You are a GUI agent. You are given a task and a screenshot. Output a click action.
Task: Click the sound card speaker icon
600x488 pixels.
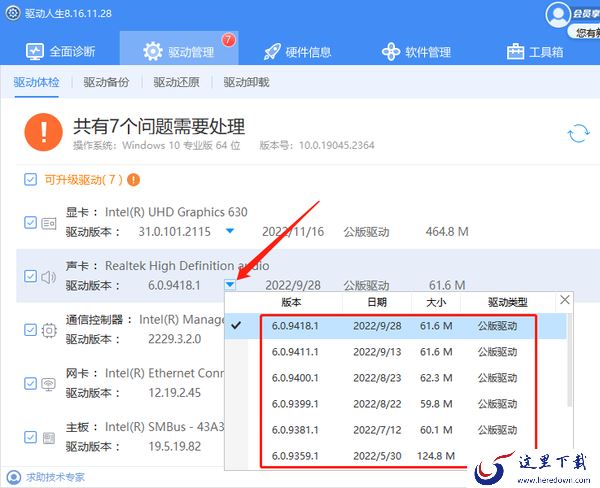point(49,277)
